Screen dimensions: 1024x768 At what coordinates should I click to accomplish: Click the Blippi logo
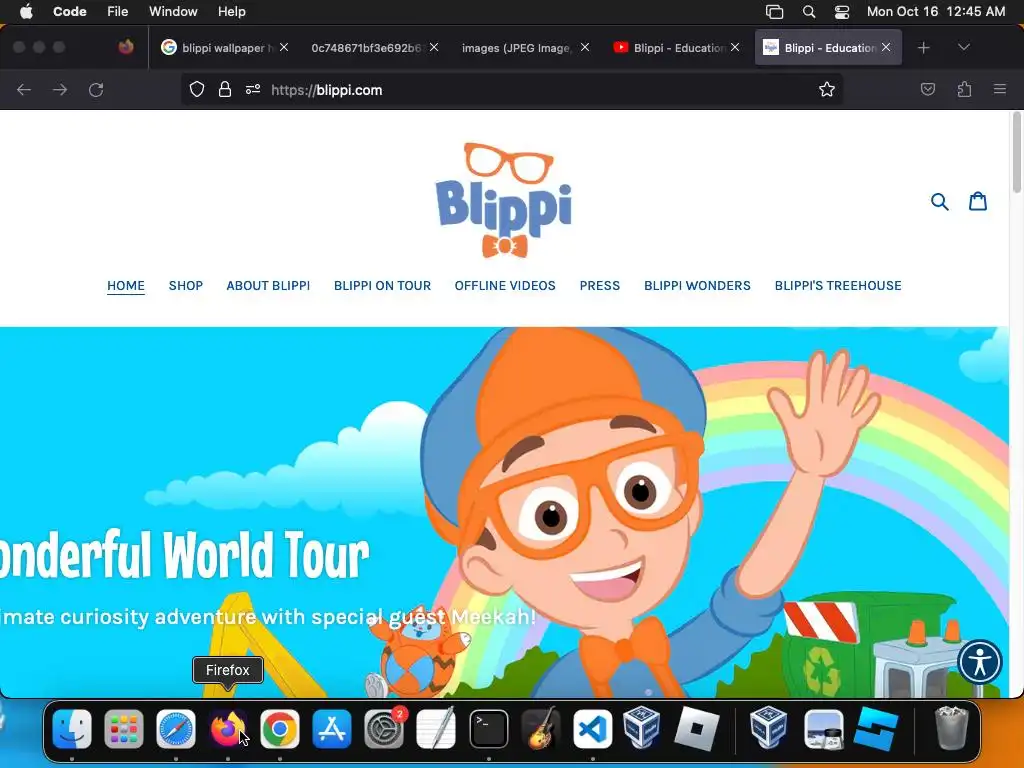pyautogui.click(x=504, y=200)
